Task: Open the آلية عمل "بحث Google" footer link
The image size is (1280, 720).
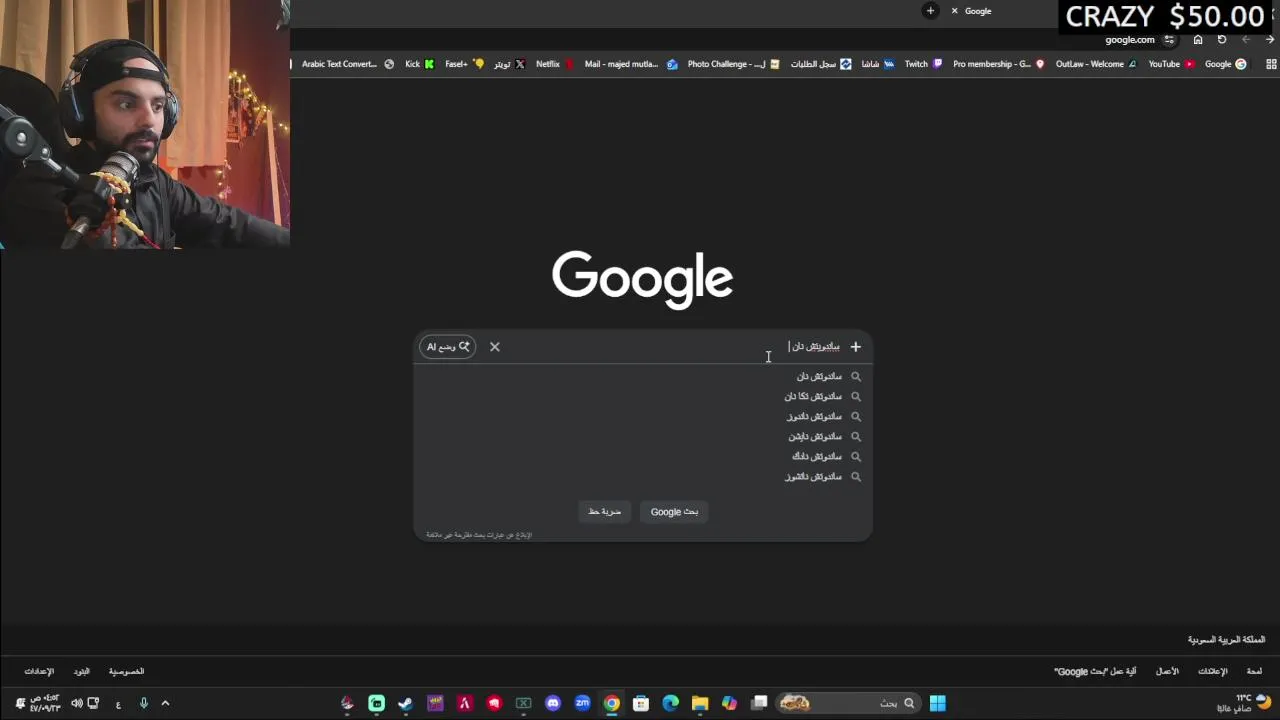Action: [1095, 672]
